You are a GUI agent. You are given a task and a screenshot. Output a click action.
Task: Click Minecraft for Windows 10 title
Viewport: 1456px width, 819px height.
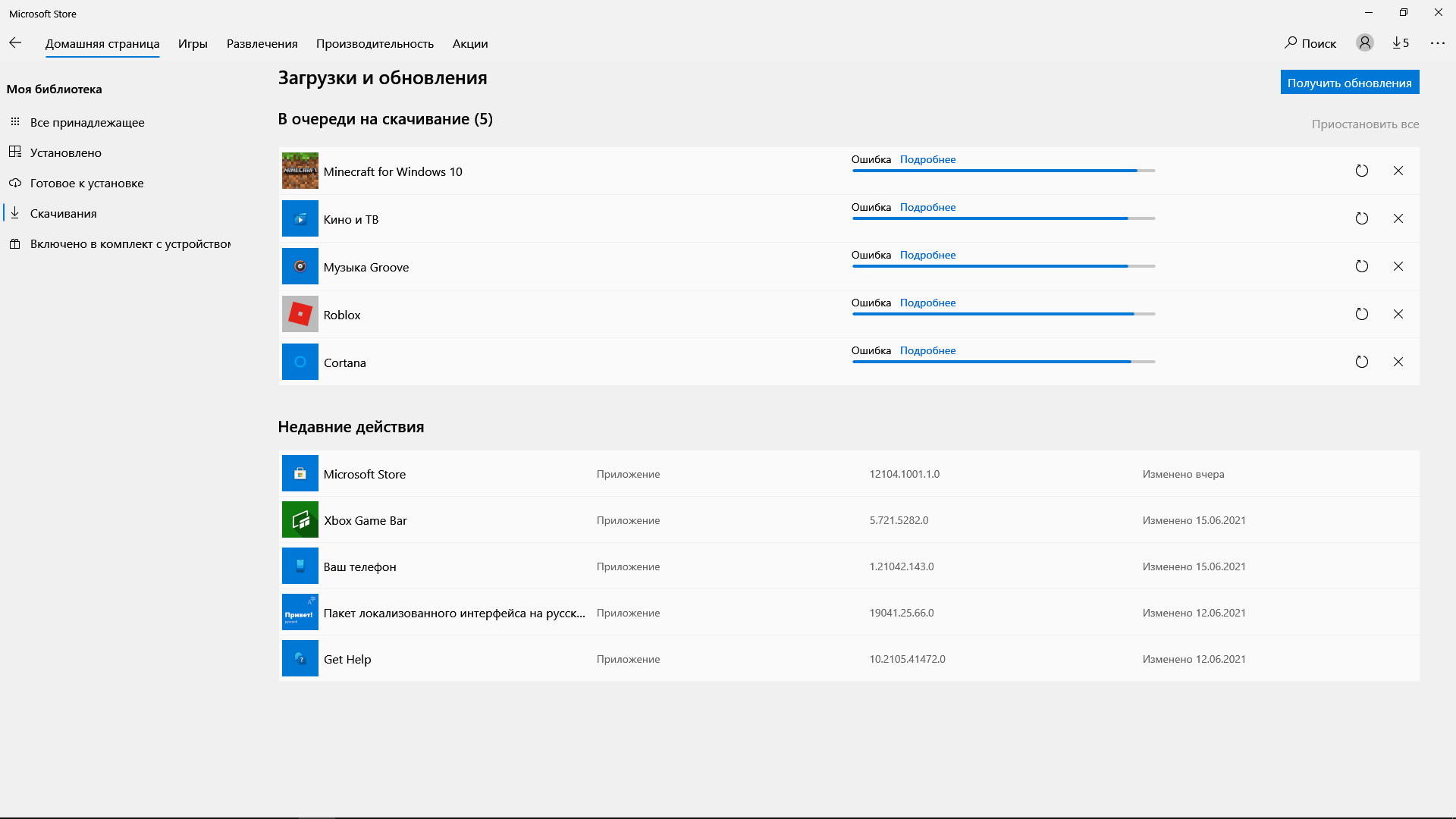pos(393,171)
